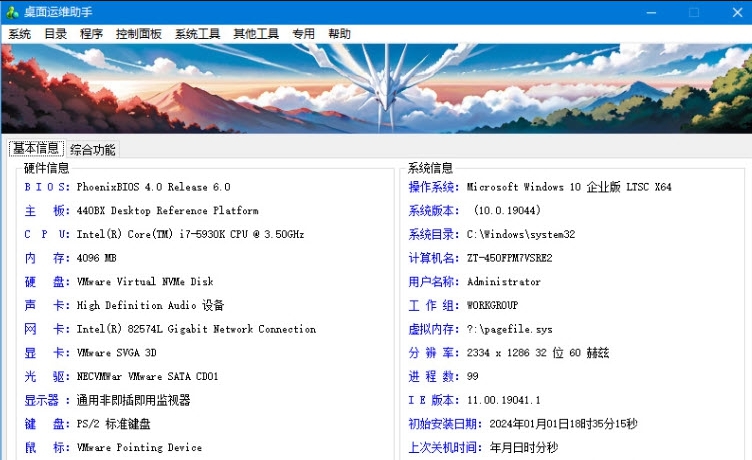This screenshot has height=460, width=752.
Task: Click NECVMWar VMware SATA CD01 text
Action: tap(147, 377)
